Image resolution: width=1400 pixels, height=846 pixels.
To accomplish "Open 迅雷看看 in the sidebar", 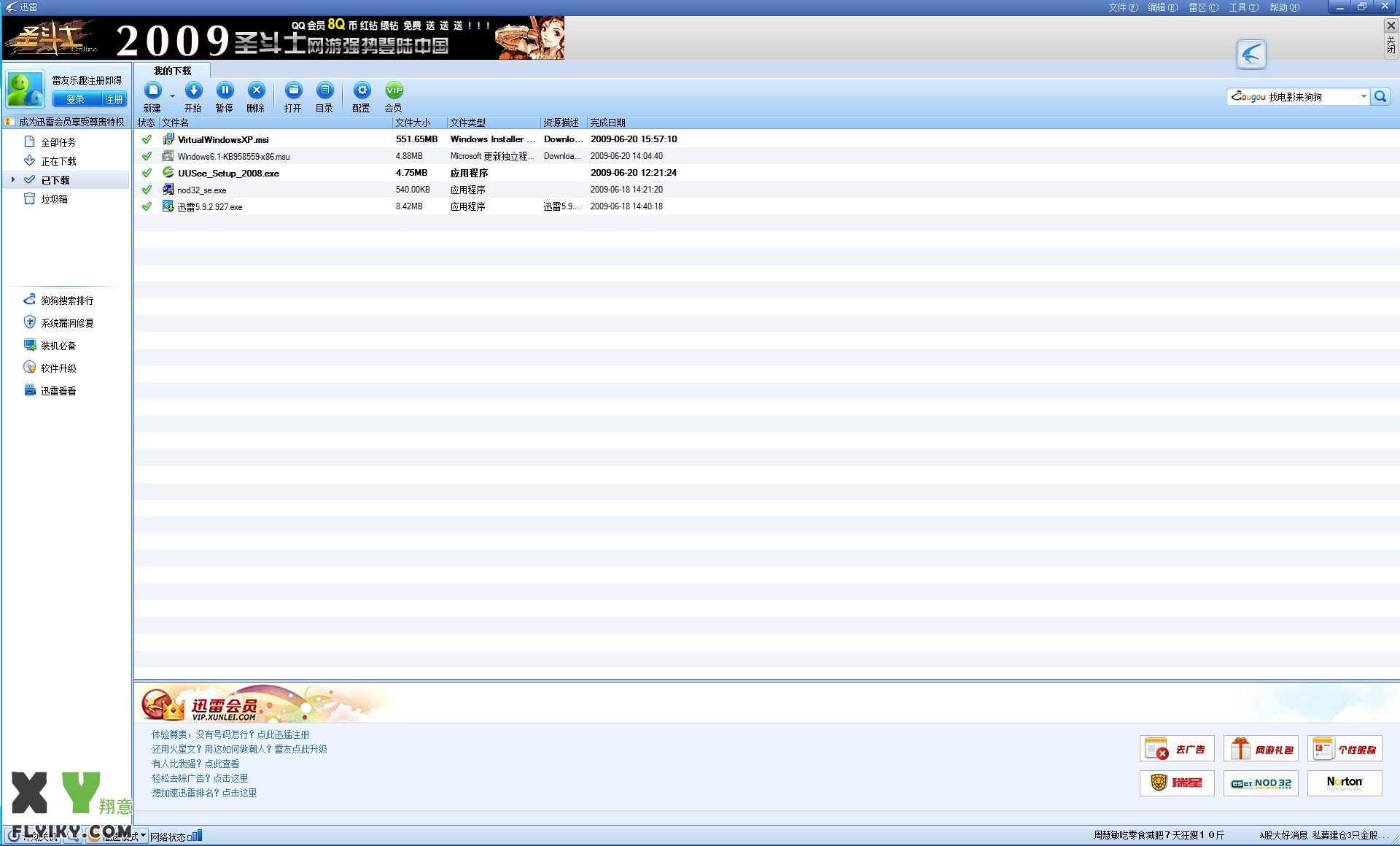I will (x=58, y=391).
